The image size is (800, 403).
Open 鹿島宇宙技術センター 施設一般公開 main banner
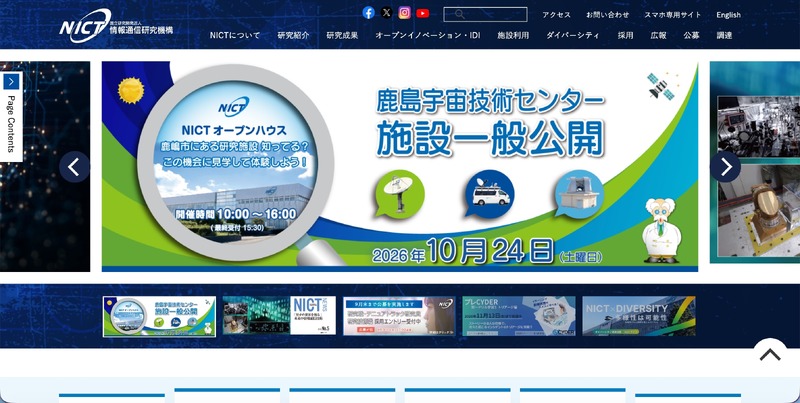point(399,166)
